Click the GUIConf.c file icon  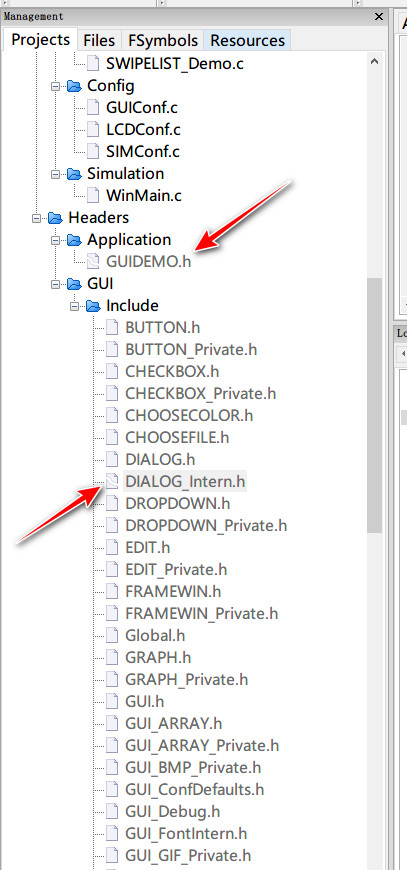(93, 107)
